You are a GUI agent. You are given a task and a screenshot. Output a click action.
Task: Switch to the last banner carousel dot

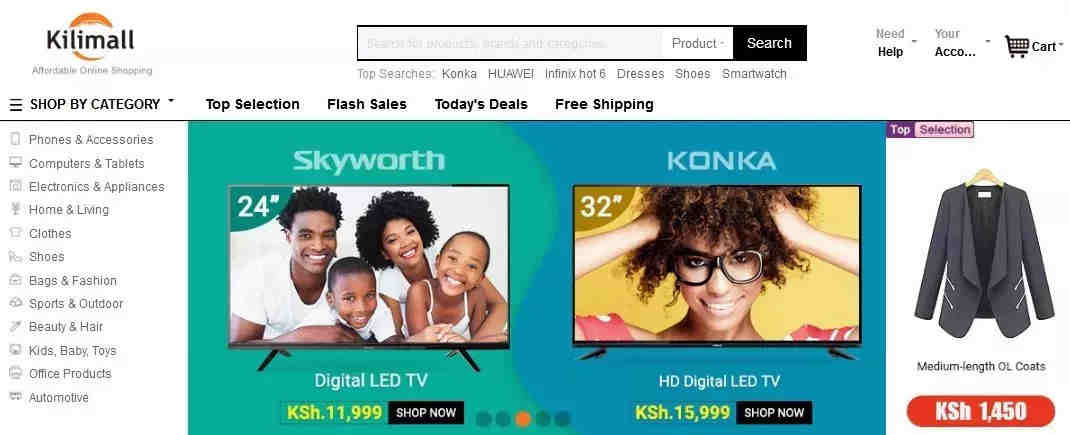coord(562,419)
